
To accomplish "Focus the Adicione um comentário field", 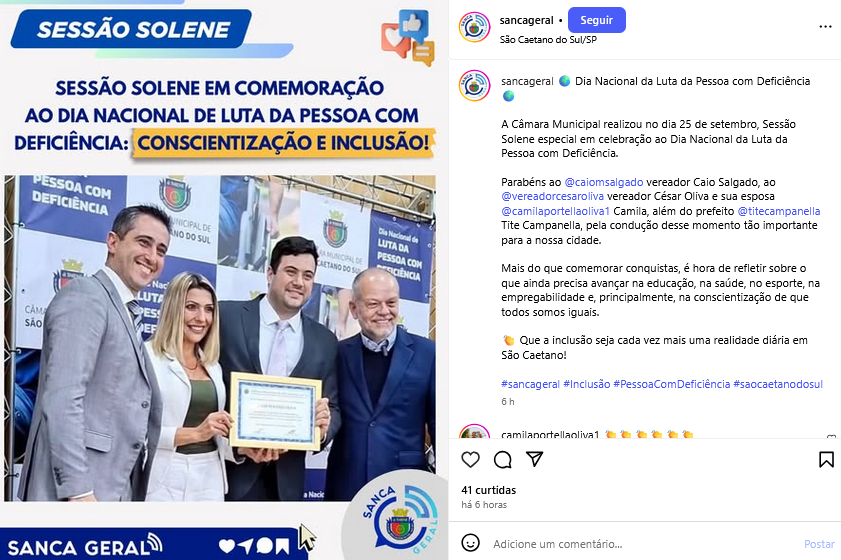I will pyautogui.click(x=644, y=544).
